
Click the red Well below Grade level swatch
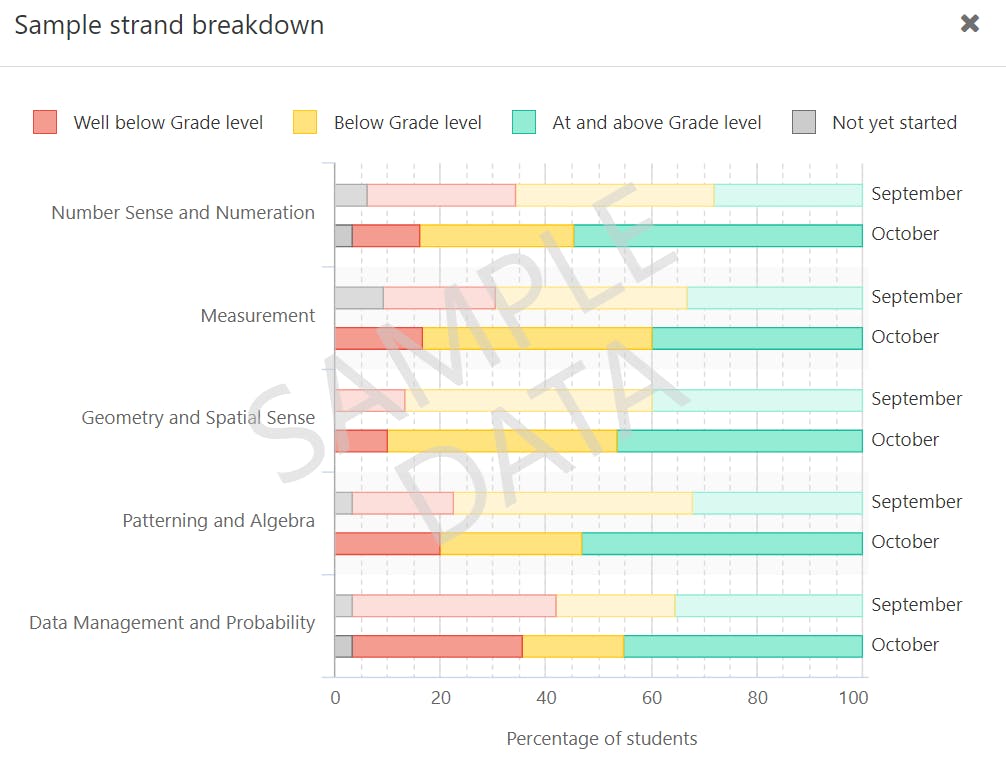45,122
